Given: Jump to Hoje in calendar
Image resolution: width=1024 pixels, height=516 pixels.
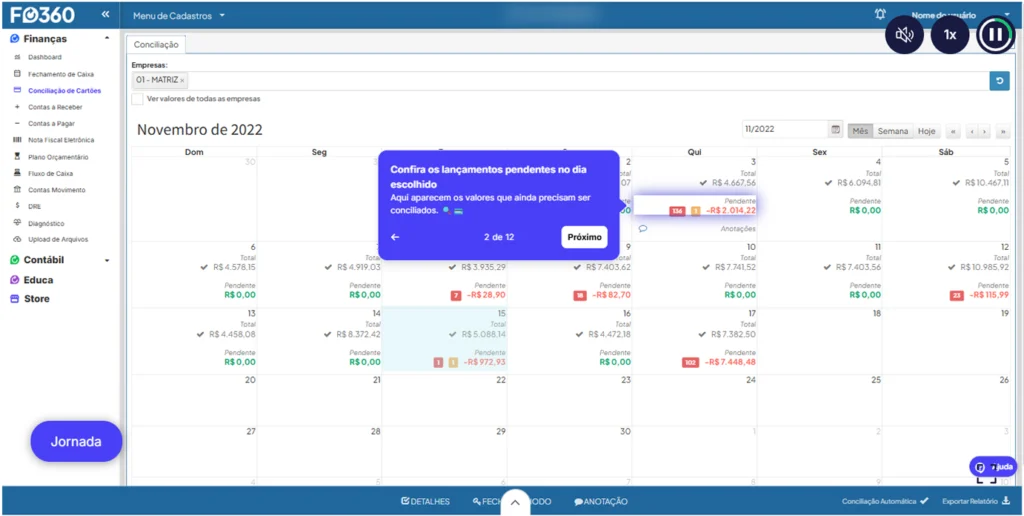Looking at the screenshot, I should coord(926,131).
